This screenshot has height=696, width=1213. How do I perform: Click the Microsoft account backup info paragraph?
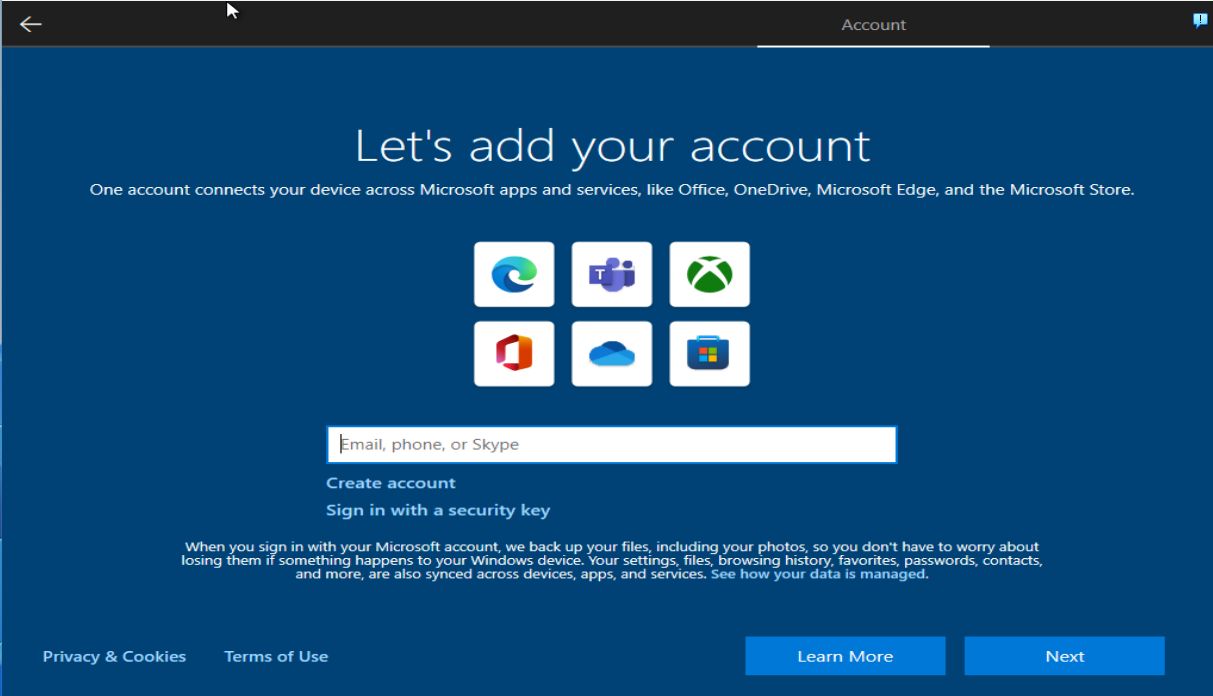pos(610,560)
